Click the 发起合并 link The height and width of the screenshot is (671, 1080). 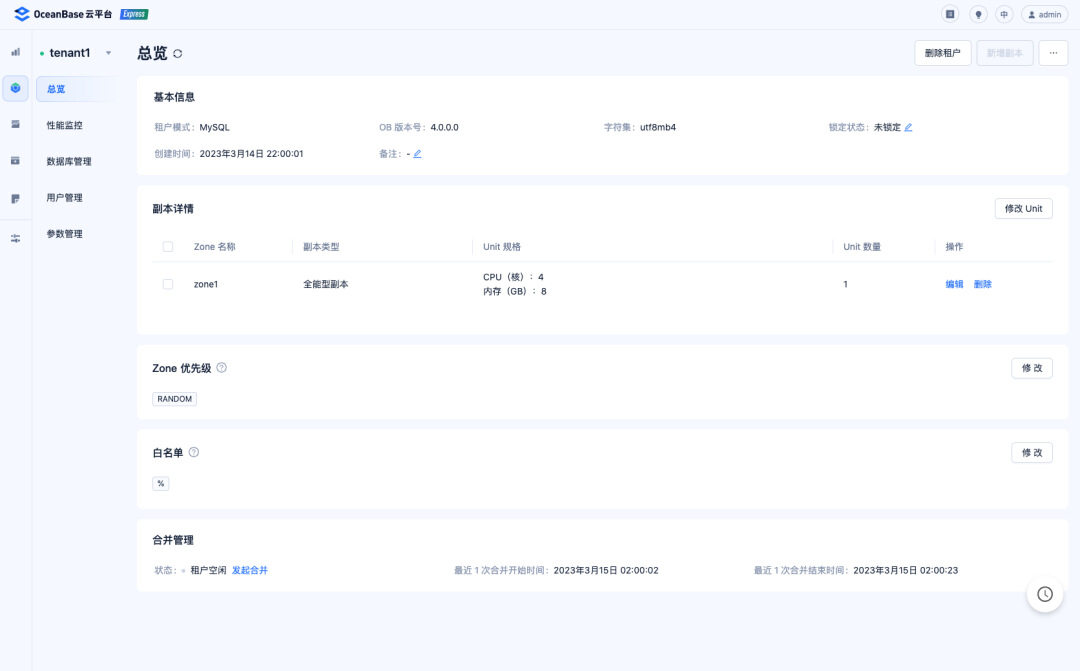pos(249,570)
